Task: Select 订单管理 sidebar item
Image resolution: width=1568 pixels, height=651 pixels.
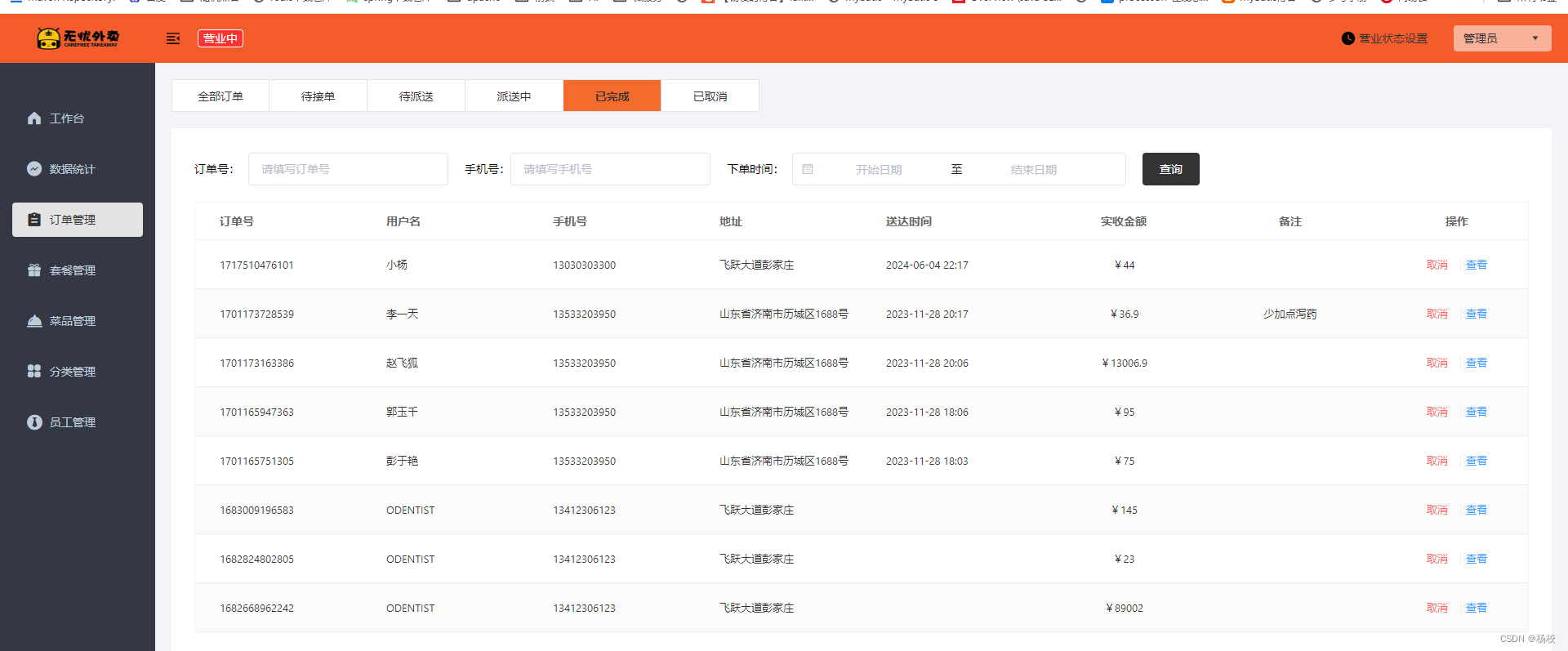Action: (78, 220)
